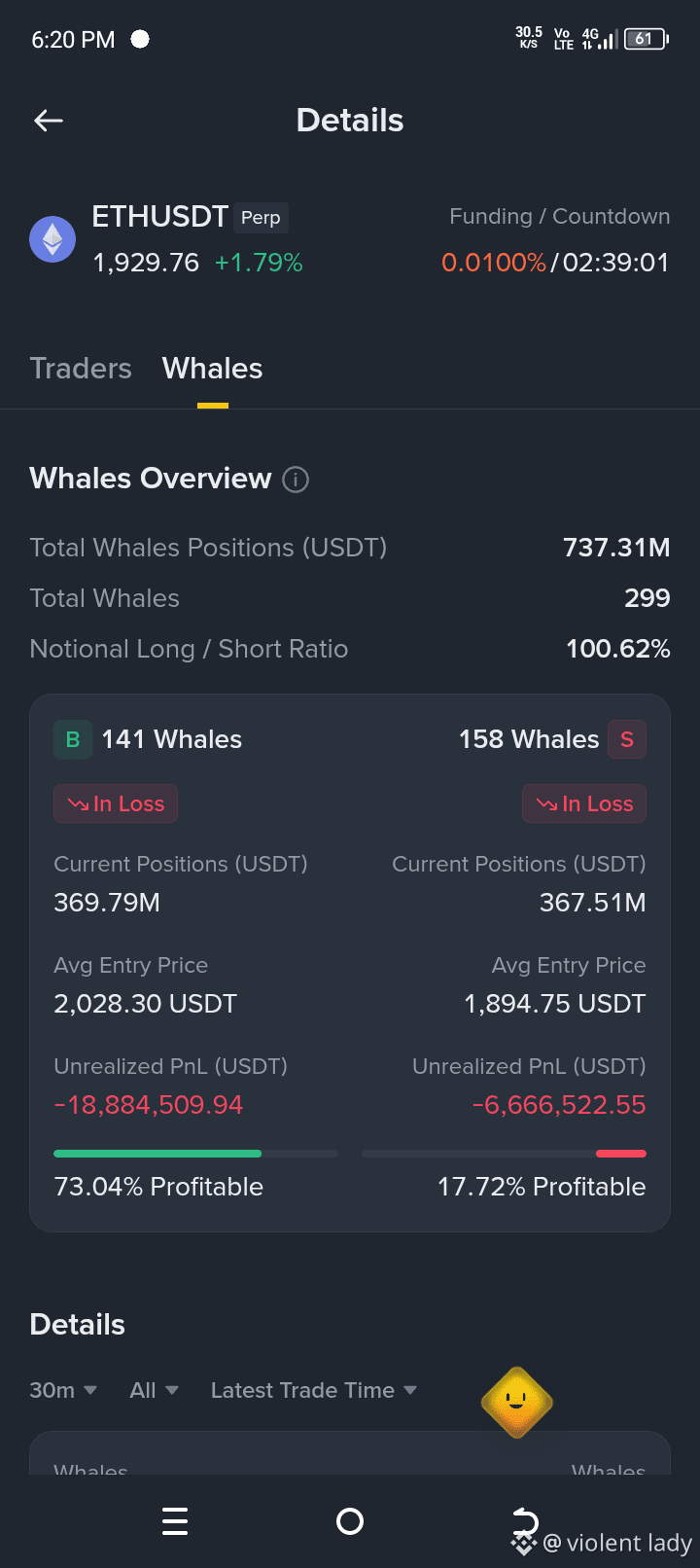Tap the green 73.04% profitable bar
700x1568 pixels.
(157, 1154)
